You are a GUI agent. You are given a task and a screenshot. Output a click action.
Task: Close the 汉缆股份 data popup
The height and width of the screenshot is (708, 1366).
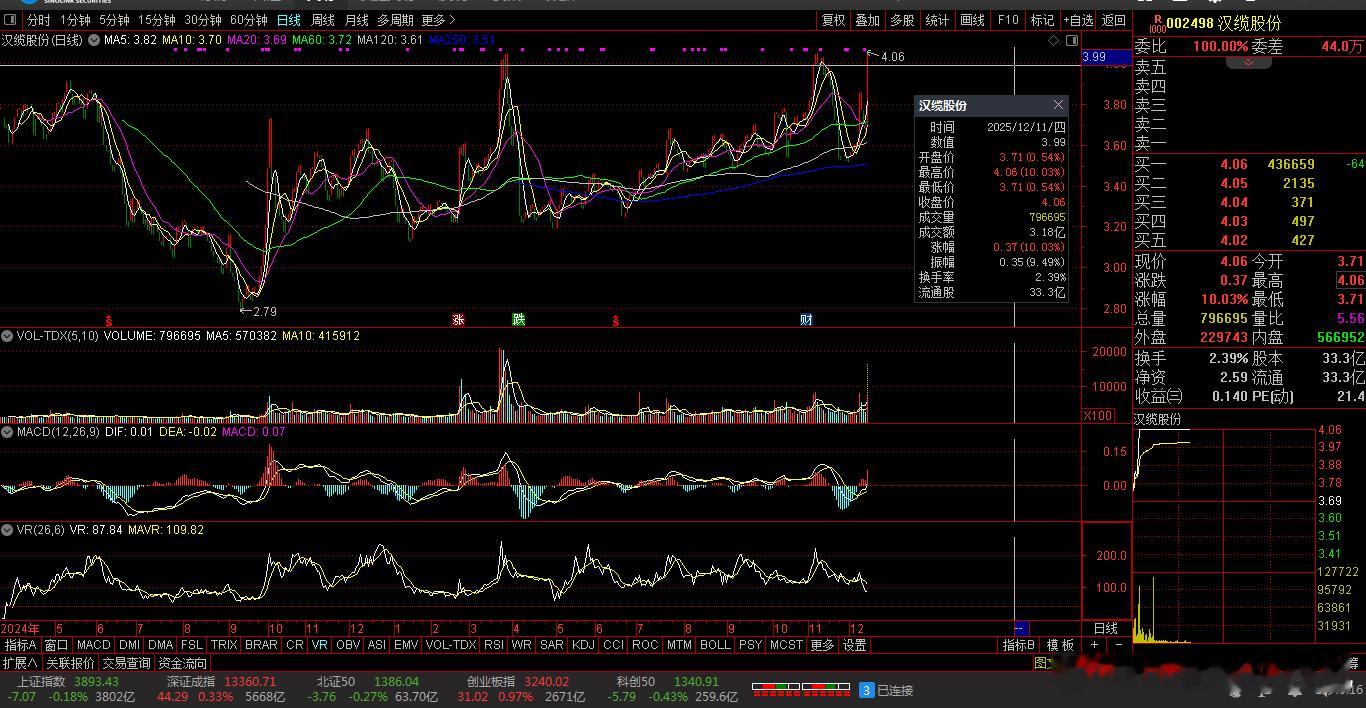click(x=1058, y=105)
